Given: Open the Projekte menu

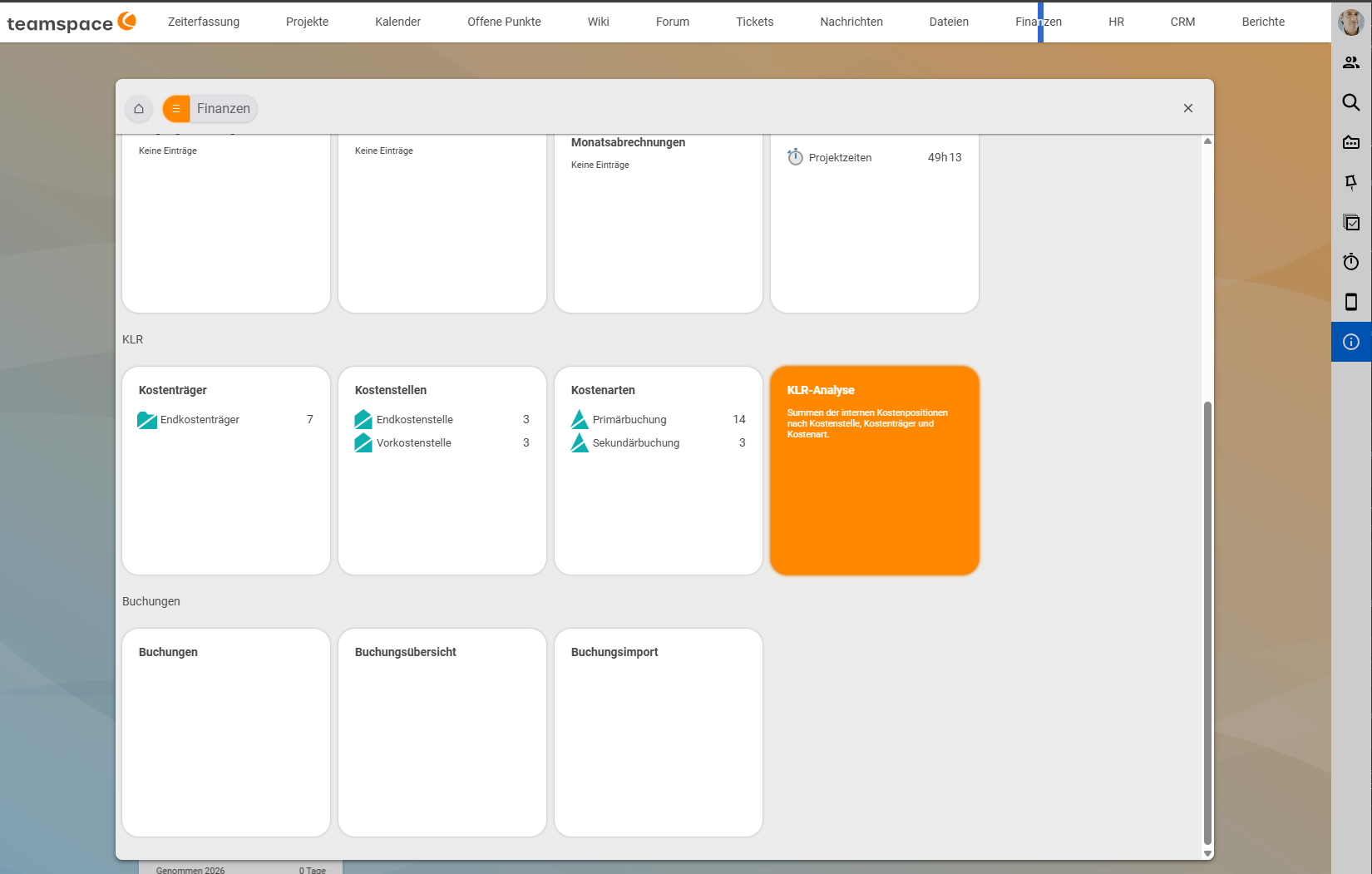Looking at the screenshot, I should 307,22.
